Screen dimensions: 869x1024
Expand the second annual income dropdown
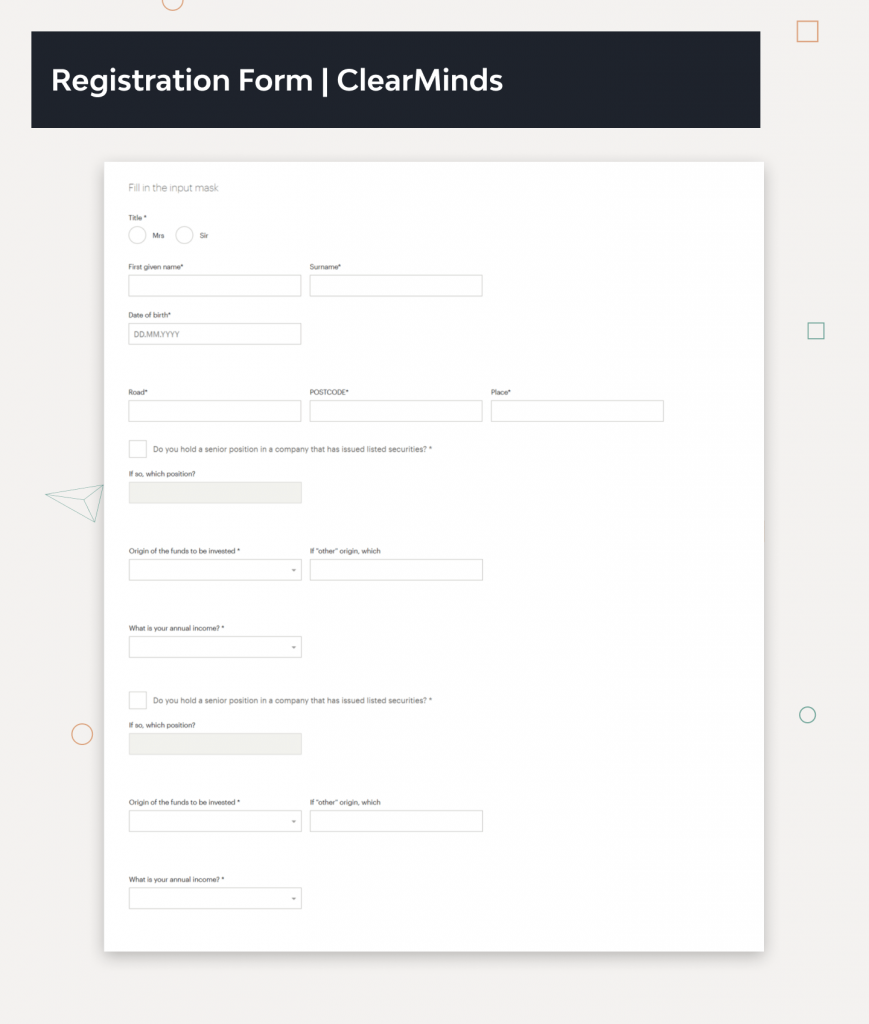pyautogui.click(x=215, y=898)
